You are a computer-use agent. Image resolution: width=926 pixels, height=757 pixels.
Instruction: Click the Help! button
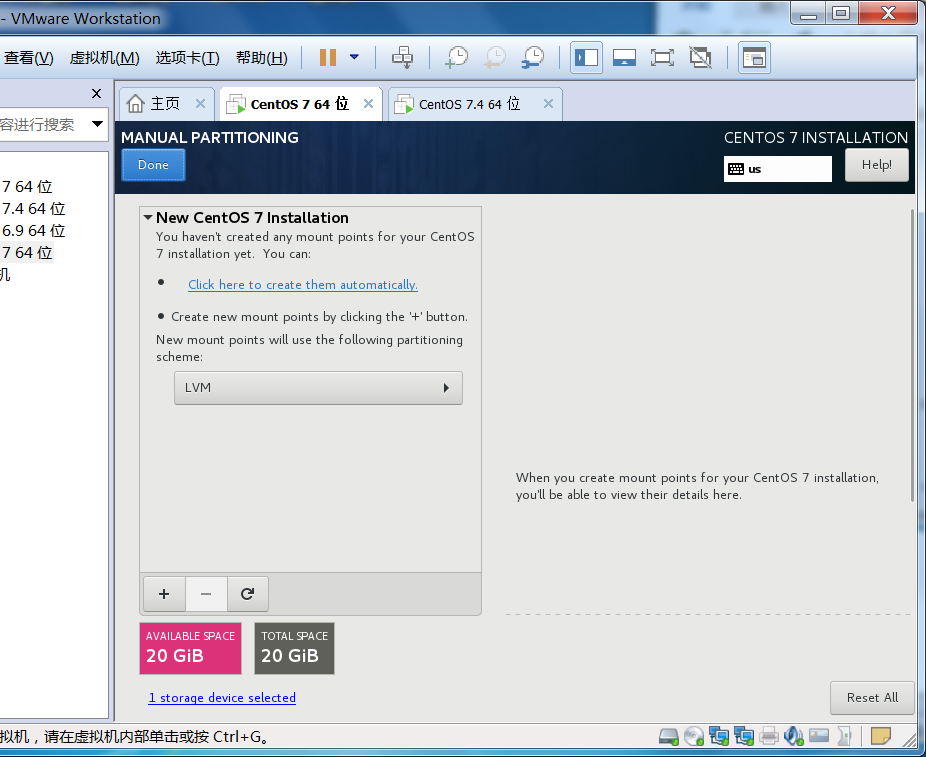[876, 165]
